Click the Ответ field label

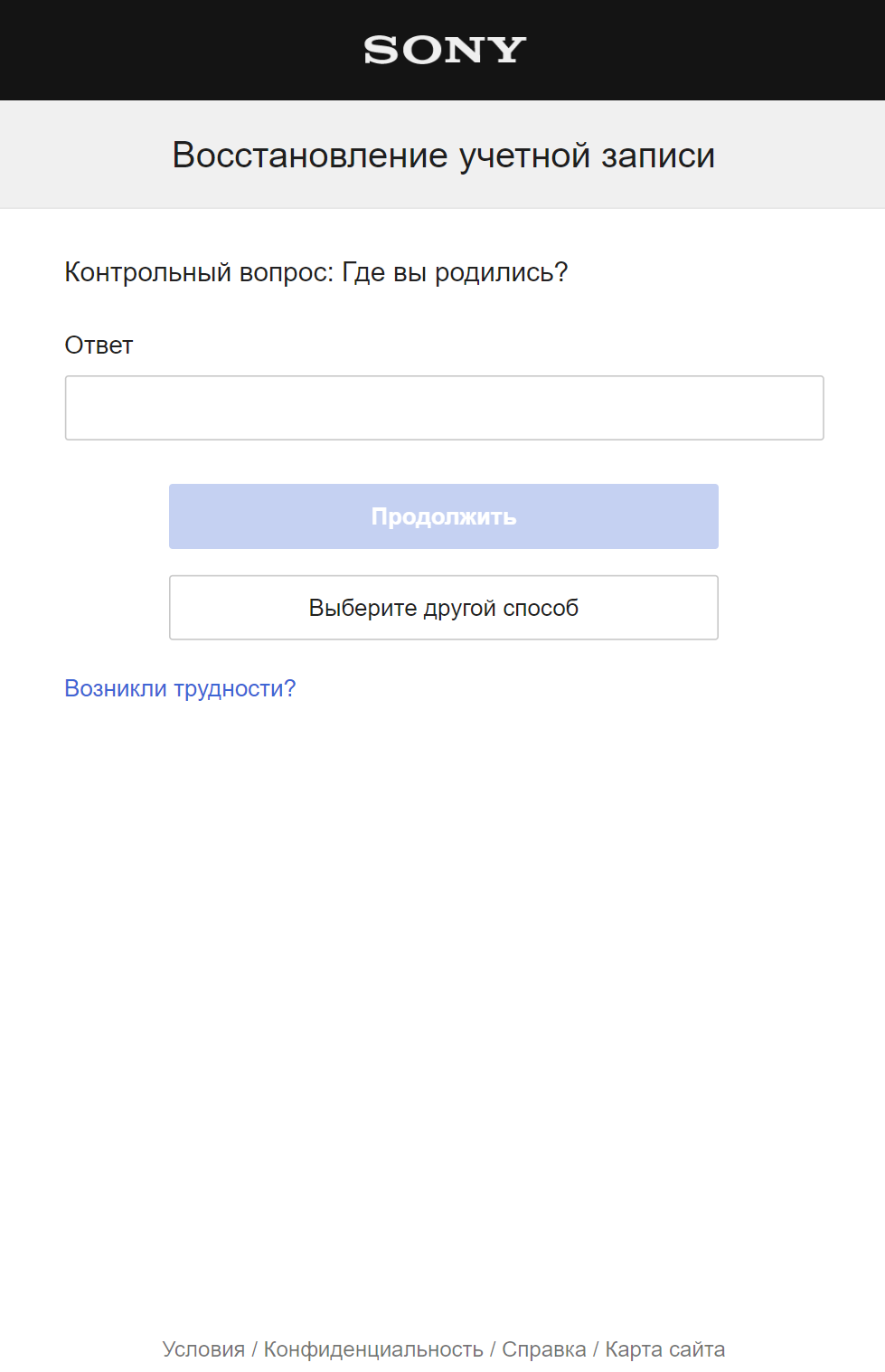pos(98,345)
